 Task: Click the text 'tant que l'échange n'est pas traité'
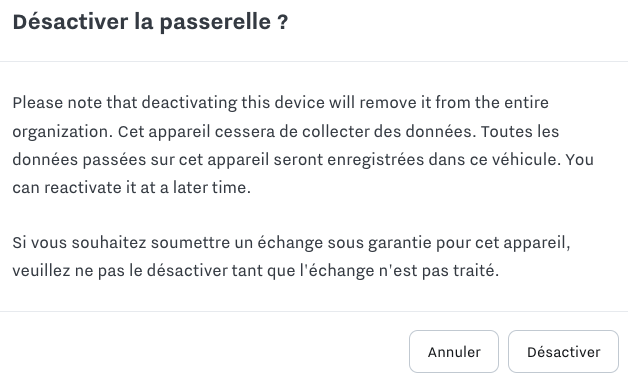pos(365,271)
